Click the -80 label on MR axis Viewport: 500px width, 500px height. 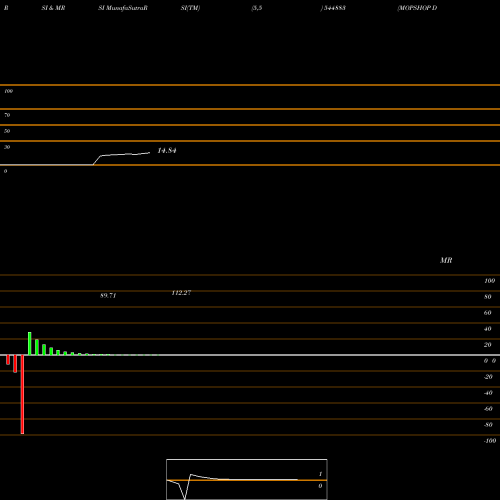(x=488, y=425)
